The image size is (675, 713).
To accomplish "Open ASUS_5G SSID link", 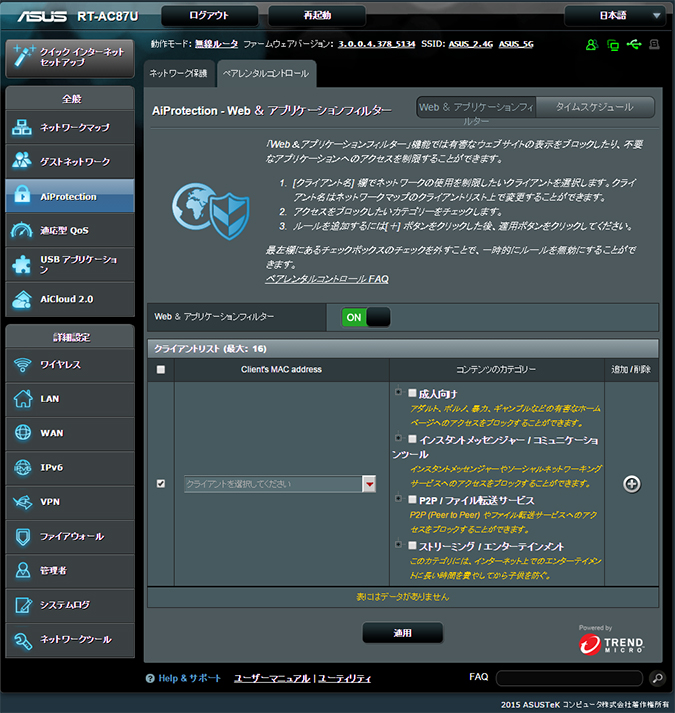I will [x=516, y=44].
